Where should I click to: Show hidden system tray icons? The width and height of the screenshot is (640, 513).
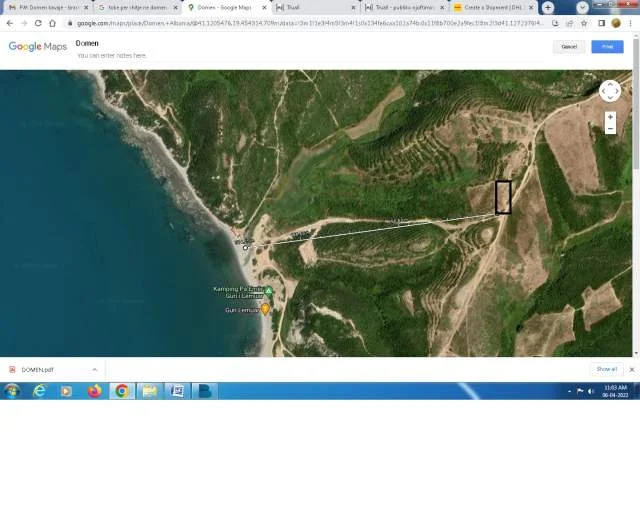click(569, 391)
